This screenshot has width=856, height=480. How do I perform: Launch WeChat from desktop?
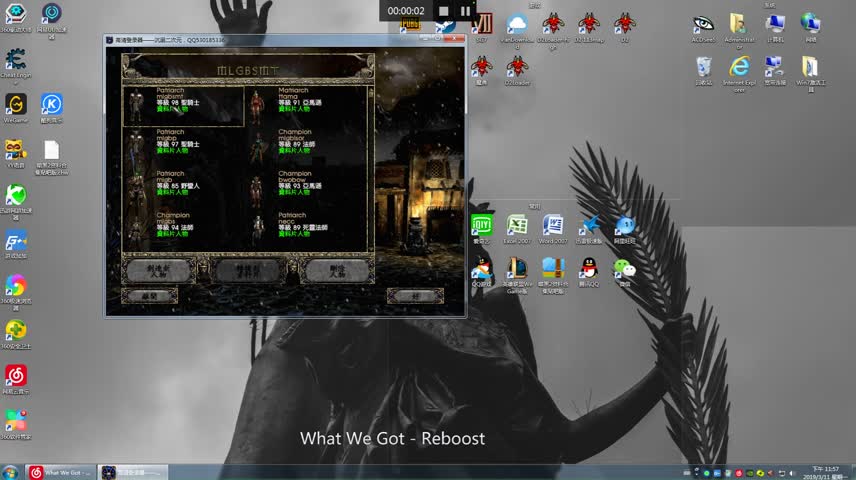625,272
